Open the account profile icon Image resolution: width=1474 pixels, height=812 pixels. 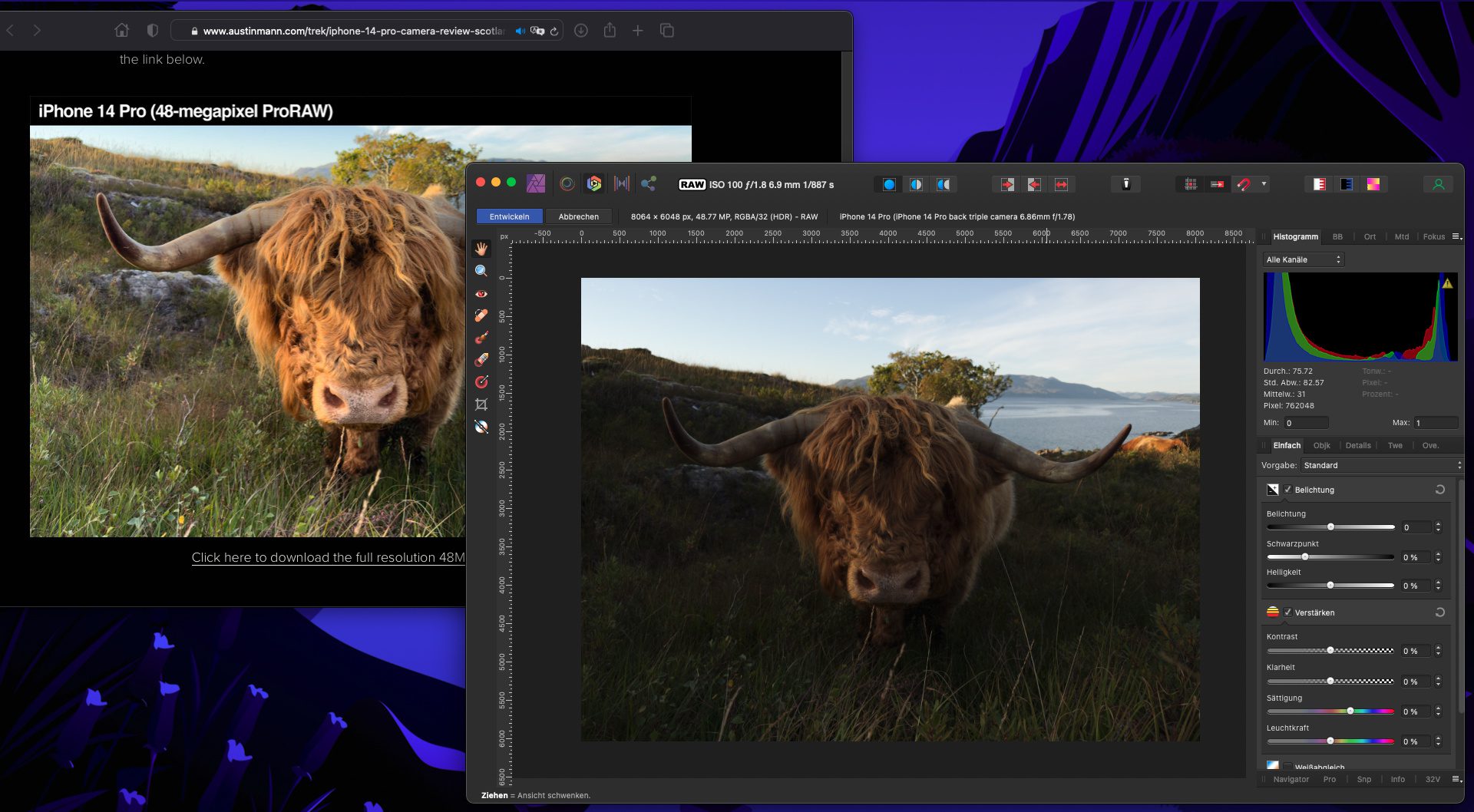(1439, 184)
